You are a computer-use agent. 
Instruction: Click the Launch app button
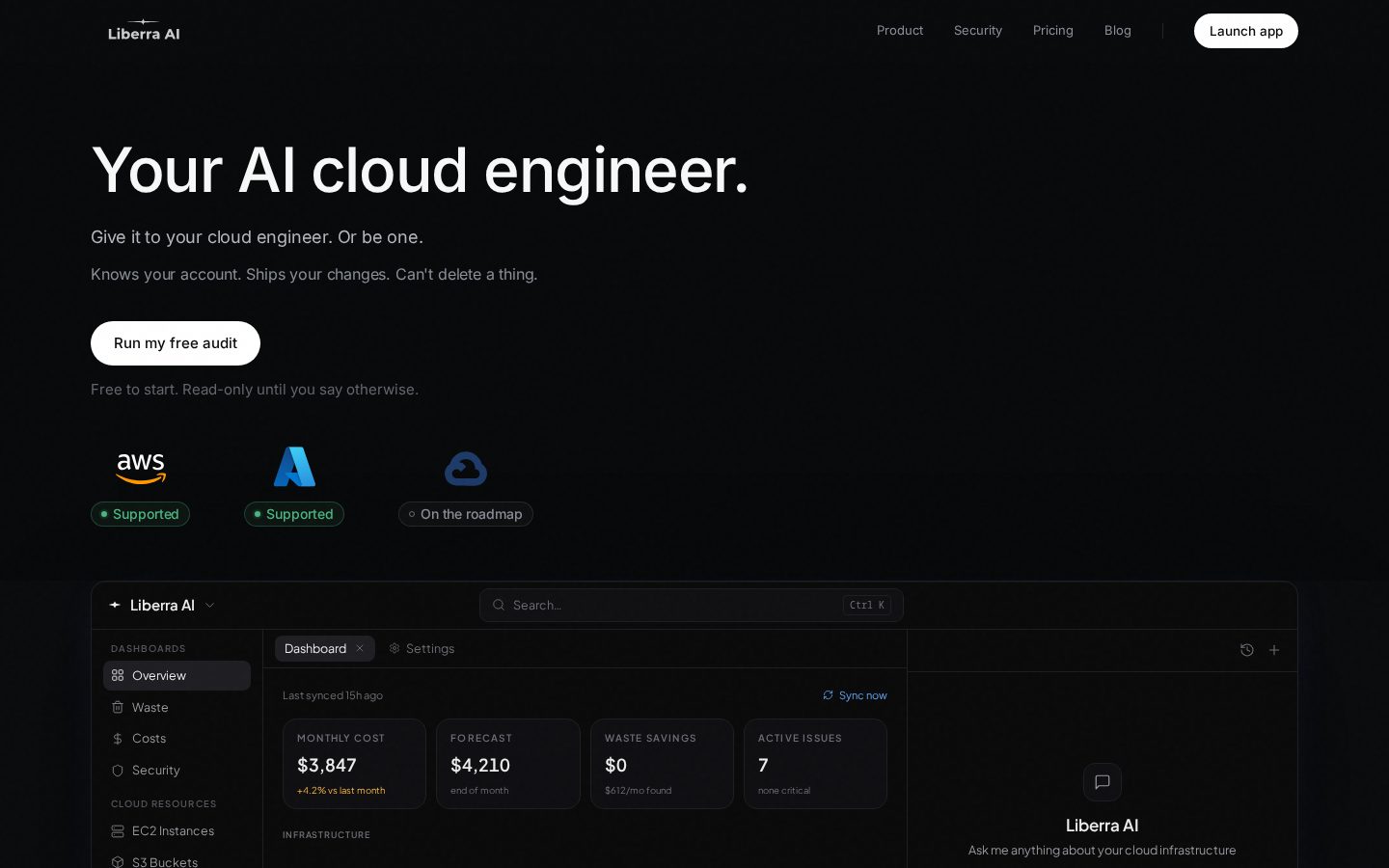coord(1246,31)
